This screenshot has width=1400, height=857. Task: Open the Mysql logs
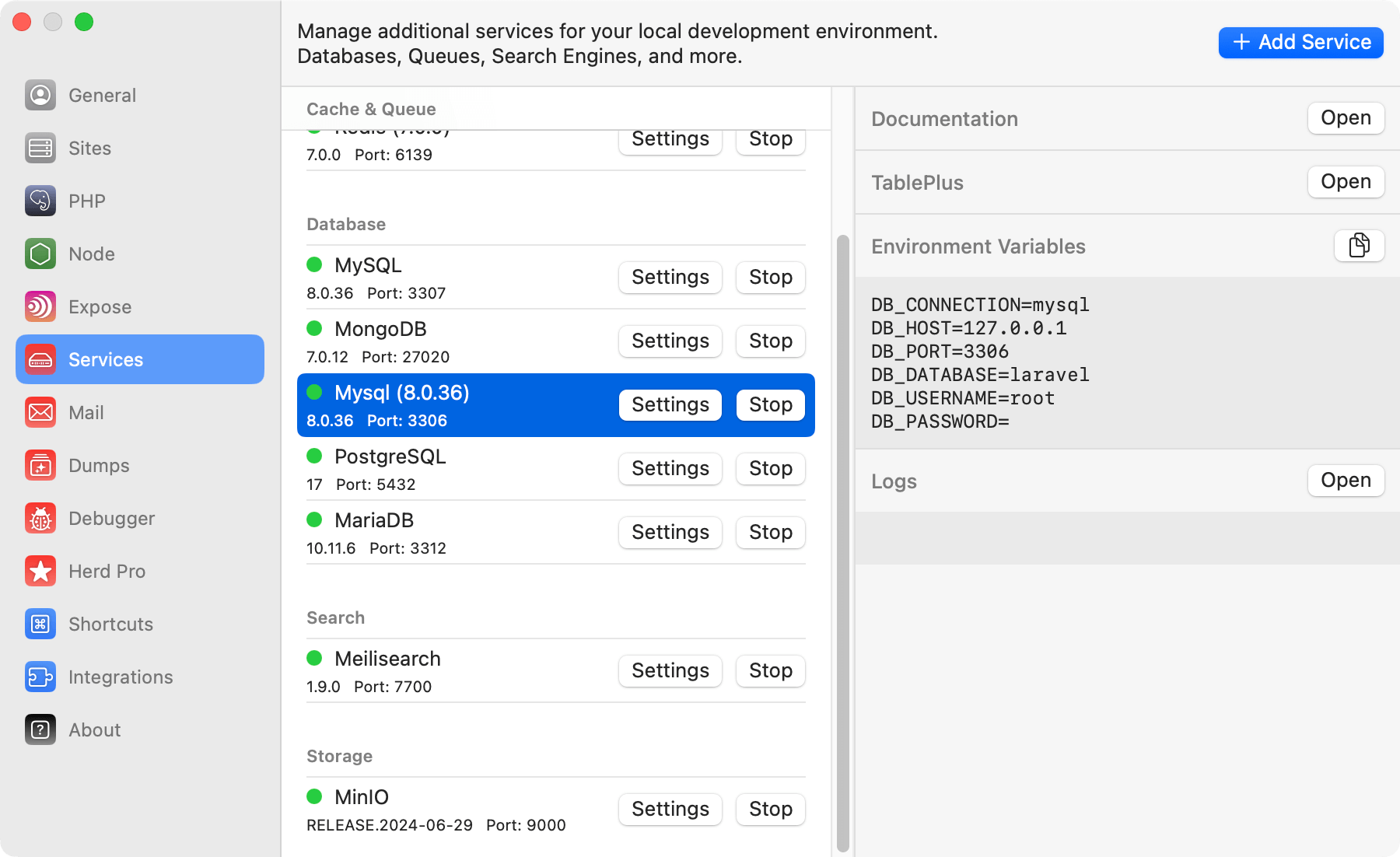tap(1345, 480)
